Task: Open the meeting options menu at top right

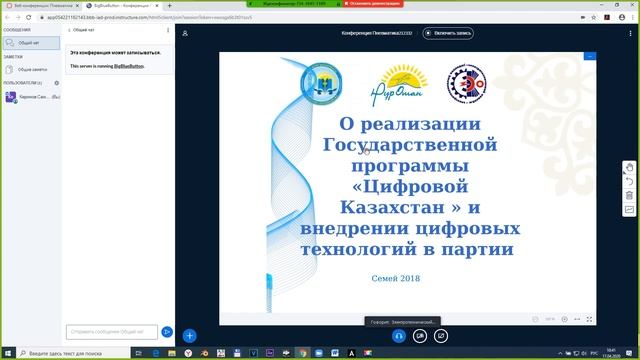Action: coord(630,33)
